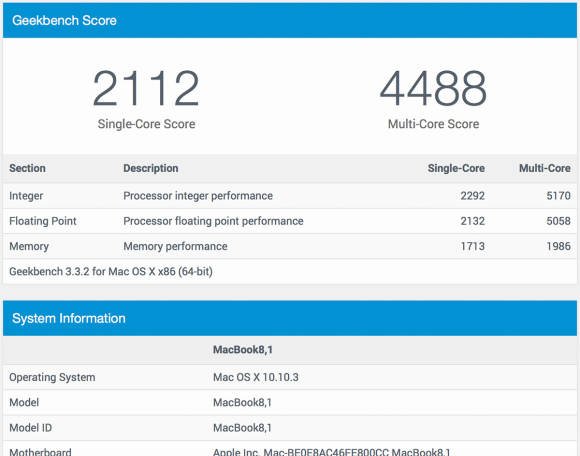Click the Geekbench Score header title
Screen dimensions: 580x456
(64, 20)
